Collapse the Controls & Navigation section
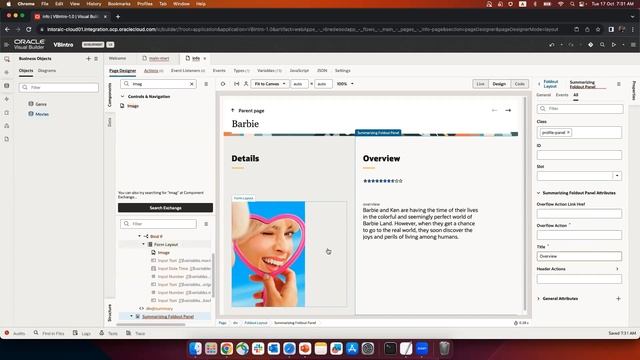The width and height of the screenshot is (640, 360). click(122, 96)
